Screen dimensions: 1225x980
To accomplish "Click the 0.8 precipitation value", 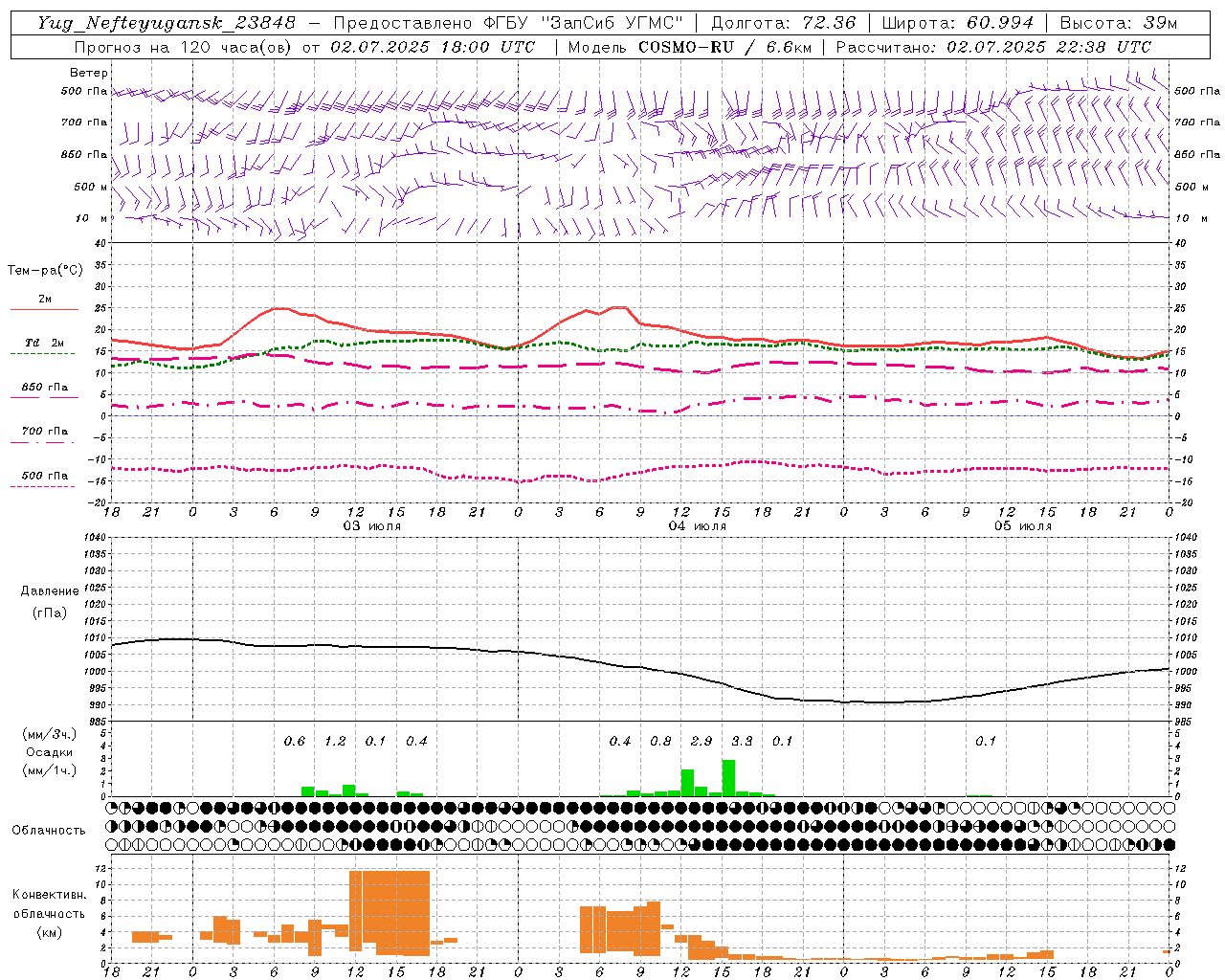I will click(x=660, y=741).
